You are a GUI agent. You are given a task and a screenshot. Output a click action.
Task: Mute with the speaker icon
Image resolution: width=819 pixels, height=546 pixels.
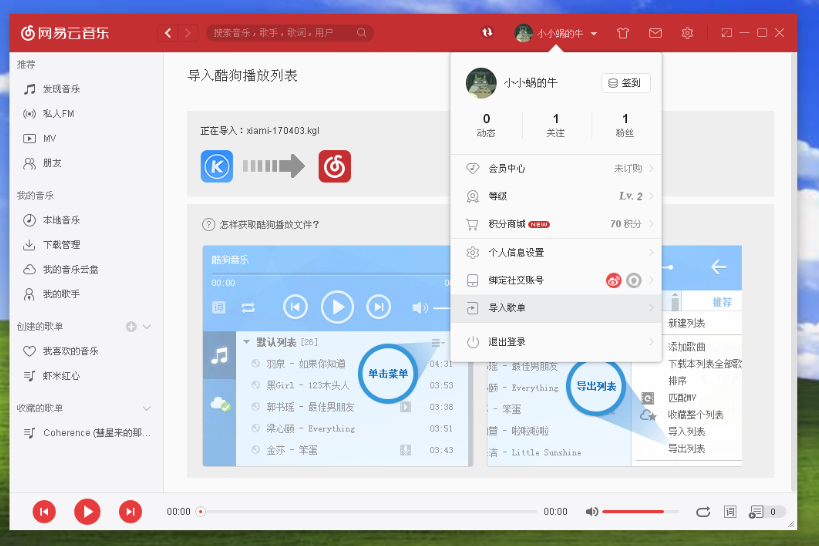[591, 512]
